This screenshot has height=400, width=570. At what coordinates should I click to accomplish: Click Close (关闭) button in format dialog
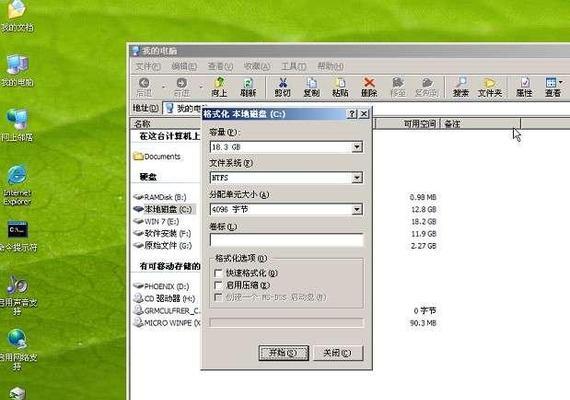[x=338, y=353]
